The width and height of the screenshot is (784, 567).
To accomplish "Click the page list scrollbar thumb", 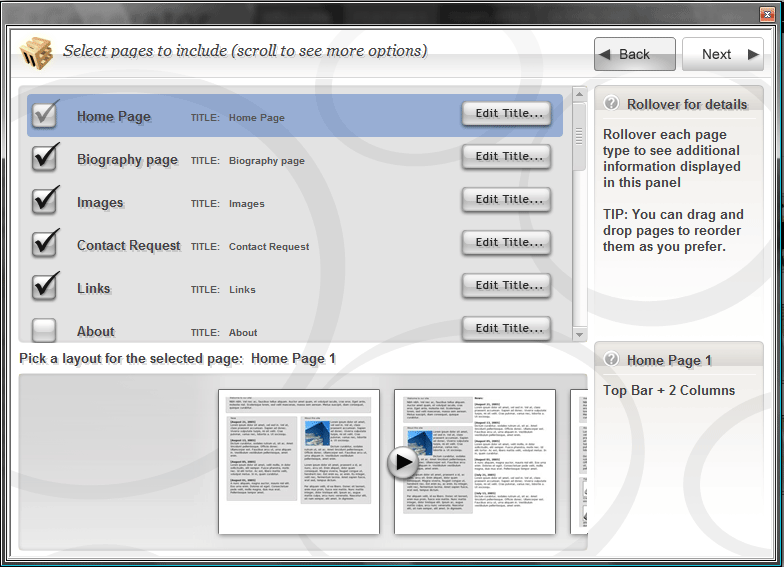I will coord(580,136).
